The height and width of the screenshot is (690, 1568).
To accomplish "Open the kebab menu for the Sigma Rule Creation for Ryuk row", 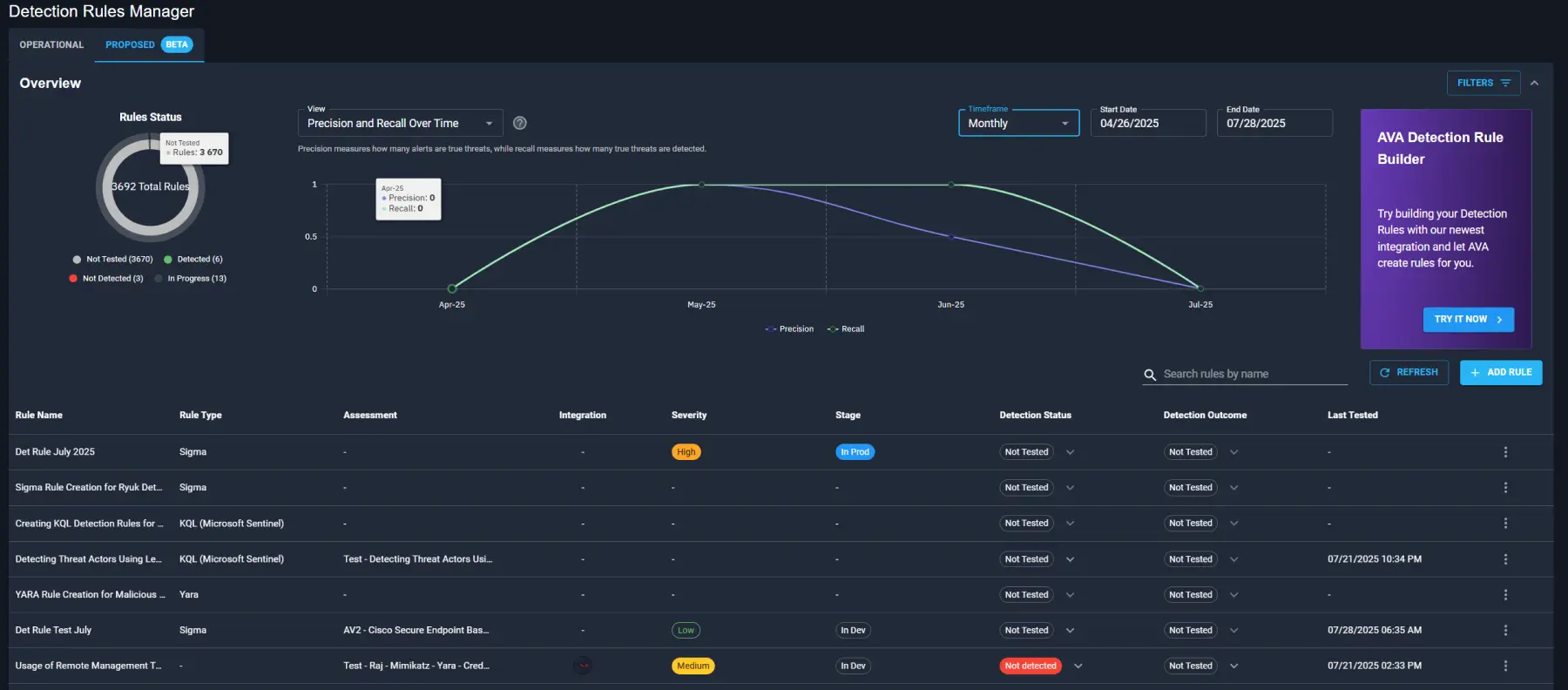I will tap(1505, 488).
